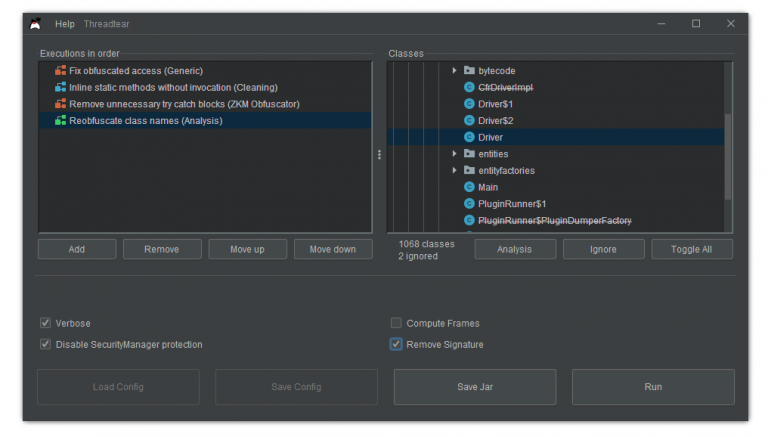Screen dimensions: 768x437
Task: Click the Analysis button
Action: tap(515, 249)
